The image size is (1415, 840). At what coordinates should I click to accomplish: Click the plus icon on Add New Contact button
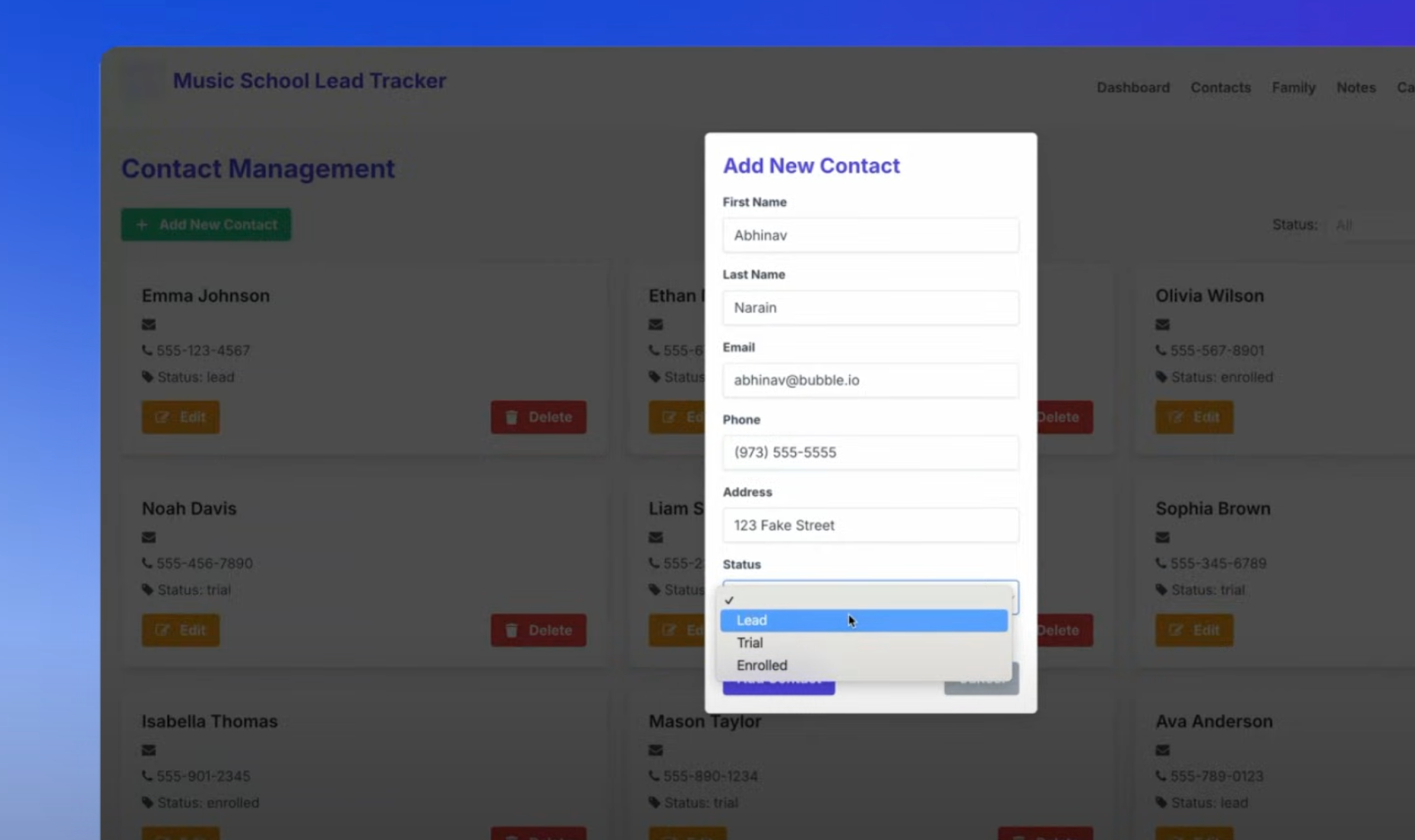tap(142, 224)
